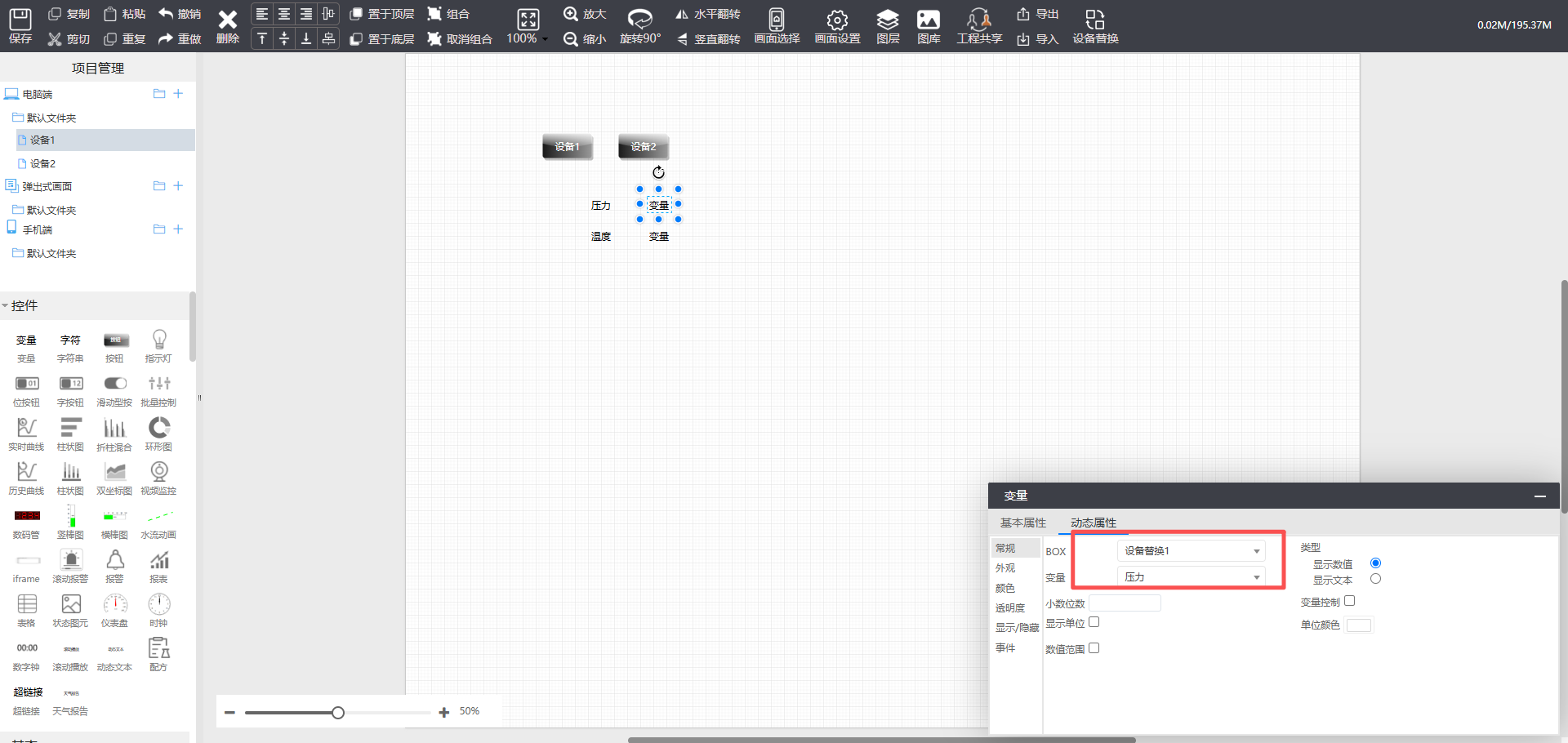Screen dimensions: 1568x743
Task: Click the 单位颜色 color swatch
Action: [1359, 625]
